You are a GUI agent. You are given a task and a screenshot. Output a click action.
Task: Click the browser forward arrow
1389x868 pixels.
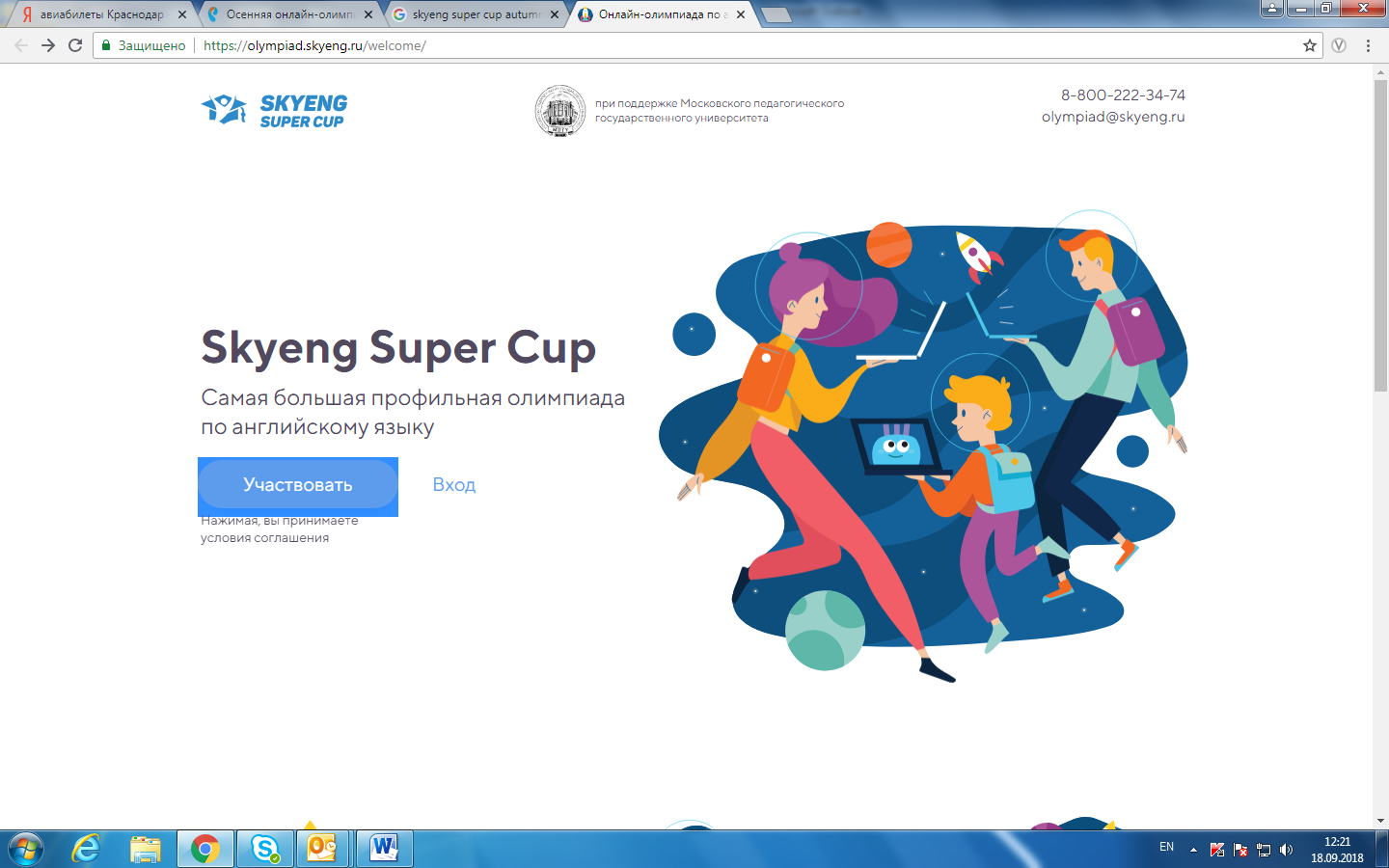(x=48, y=45)
